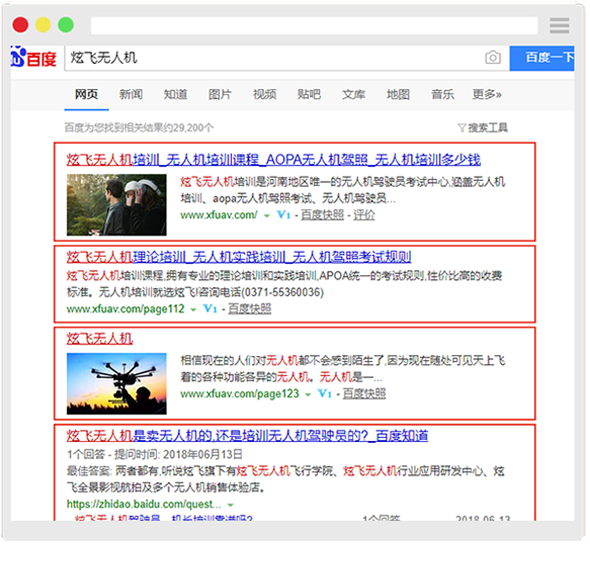Click the red window dot
Image resolution: width=590 pixels, height=570 pixels.
coord(20,25)
